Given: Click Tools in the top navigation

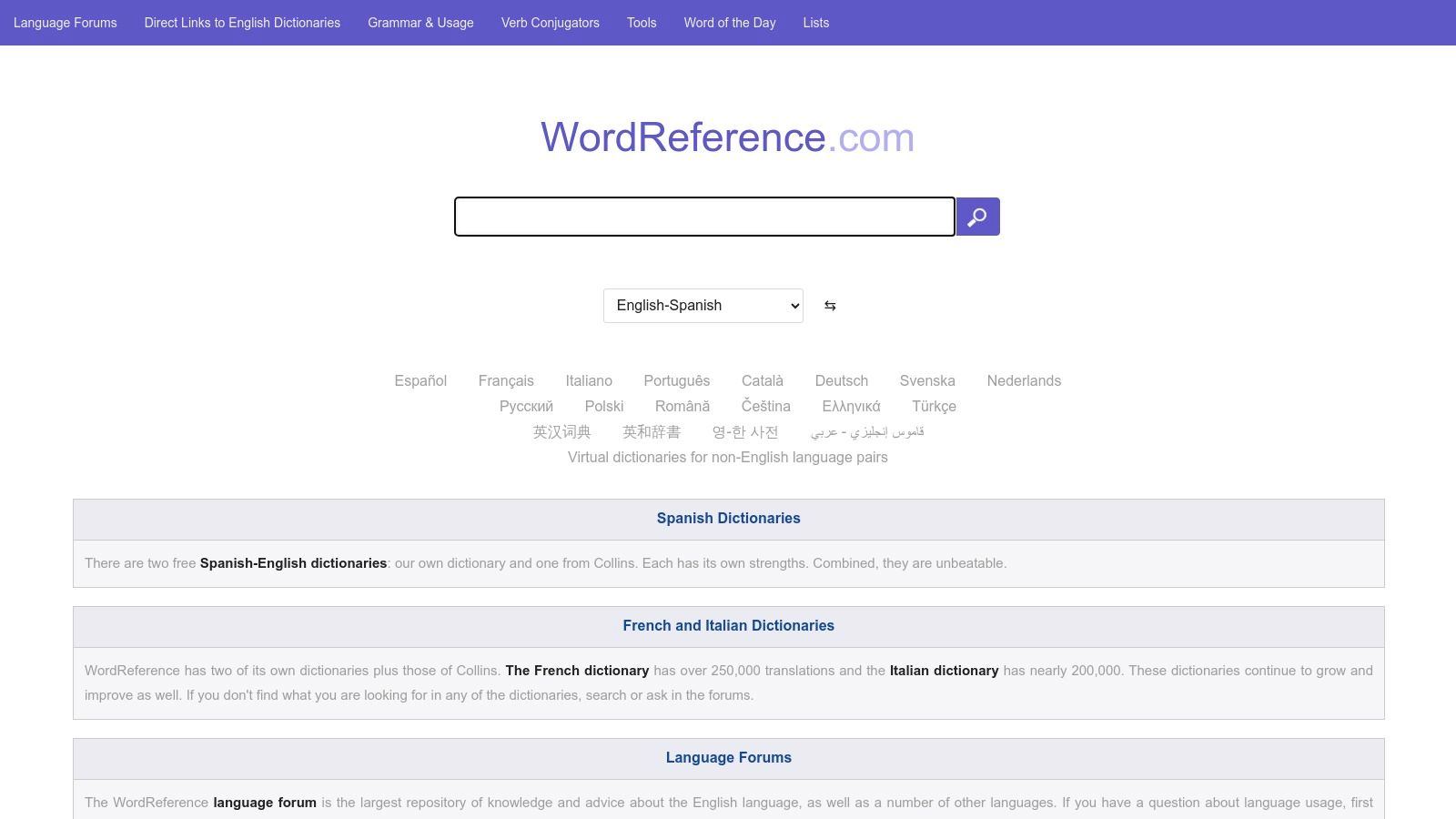Looking at the screenshot, I should point(641,23).
